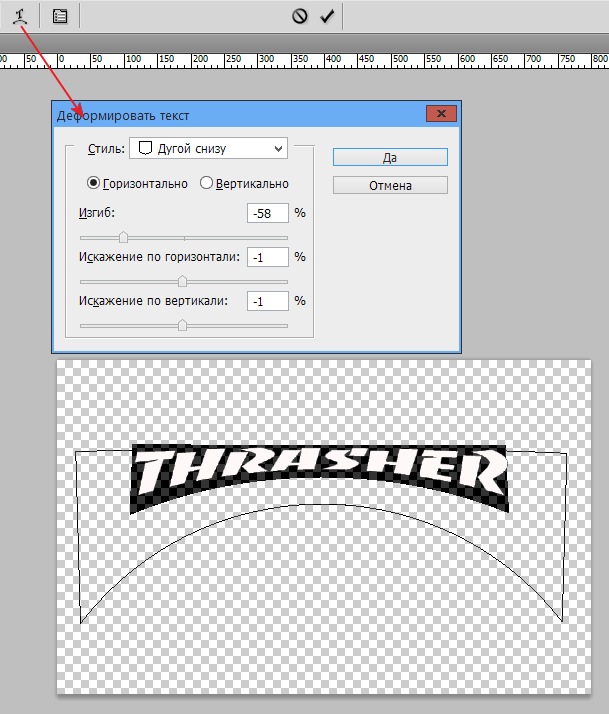Close the Деформировать текст dialog

click(441, 114)
